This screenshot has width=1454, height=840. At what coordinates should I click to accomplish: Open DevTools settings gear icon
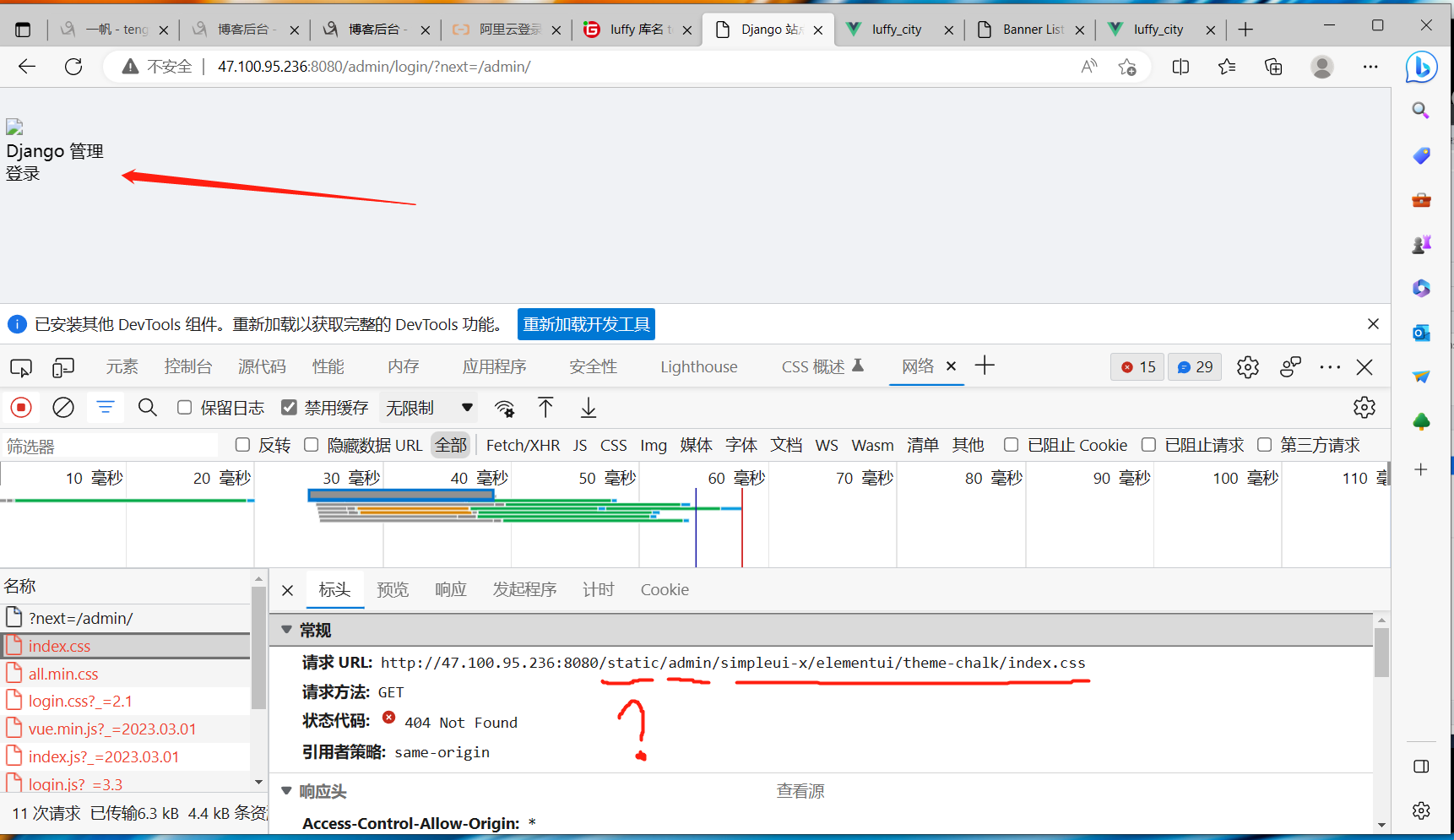coord(1248,367)
